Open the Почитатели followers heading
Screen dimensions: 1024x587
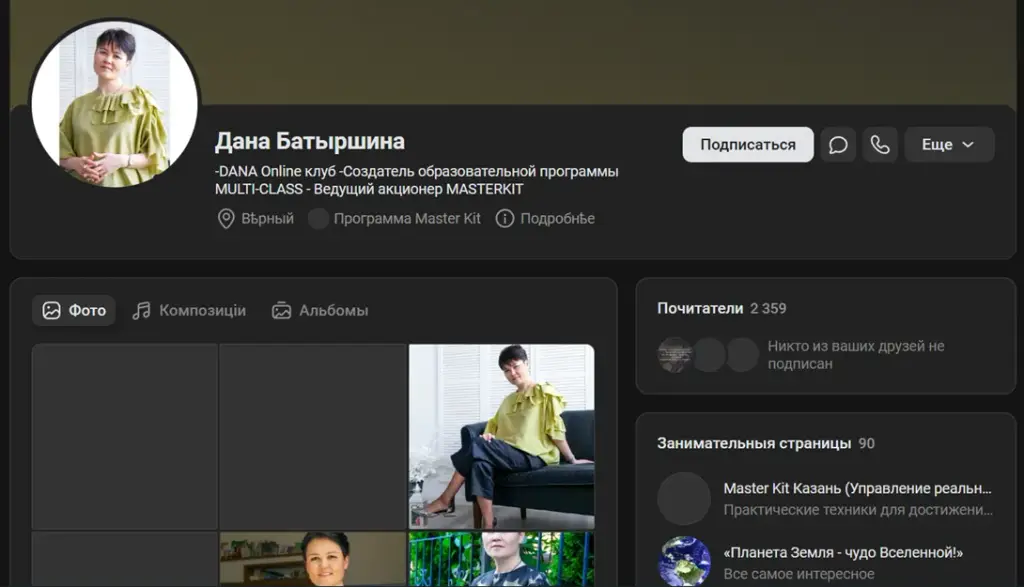(x=700, y=308)
